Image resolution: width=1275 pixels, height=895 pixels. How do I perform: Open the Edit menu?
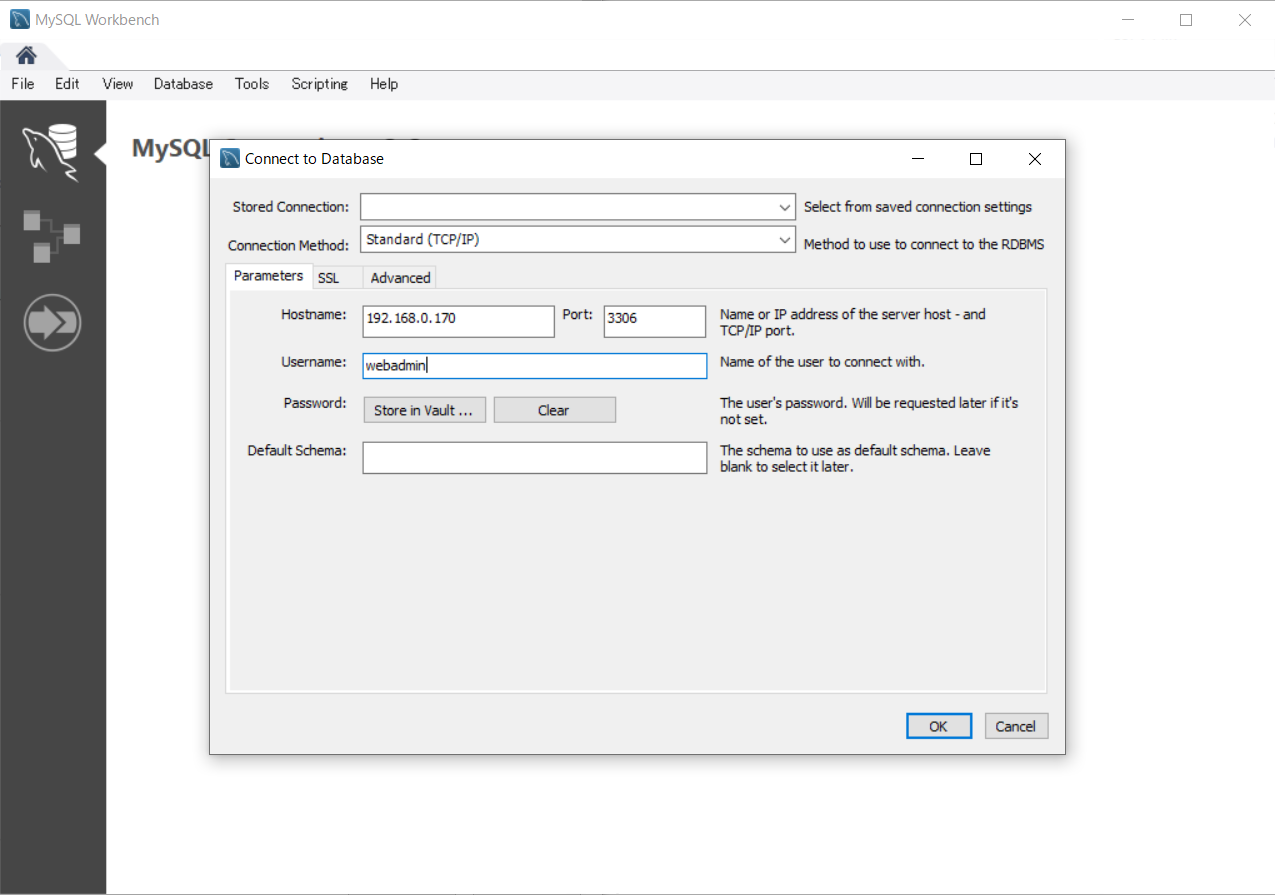pyautogui.click(x=67, y=84)
